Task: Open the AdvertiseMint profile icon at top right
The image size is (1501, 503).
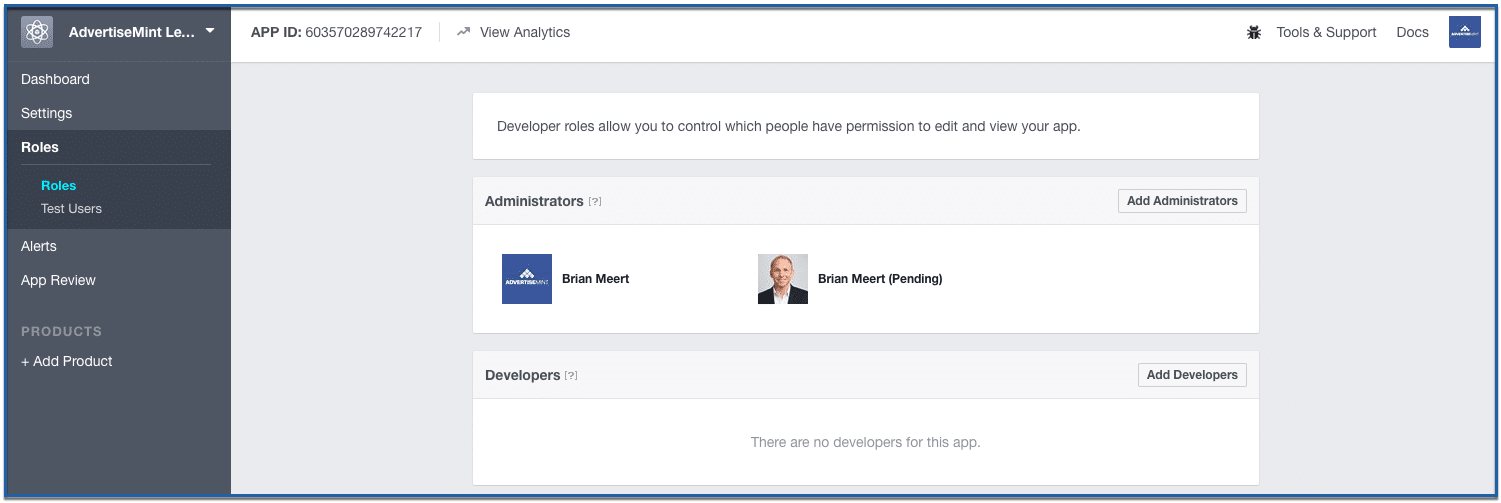Action: pyautogui.click(x=1465, y=32)
